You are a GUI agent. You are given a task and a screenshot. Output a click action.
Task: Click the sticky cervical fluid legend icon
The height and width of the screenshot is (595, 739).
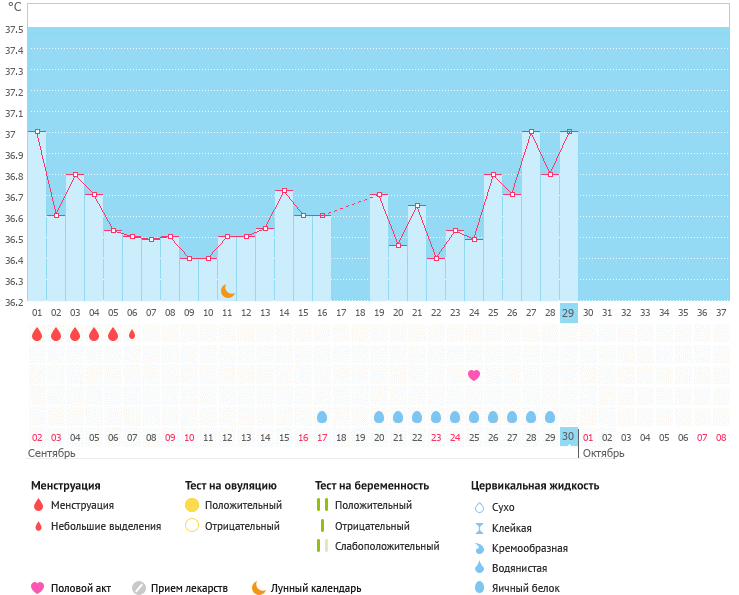point(479,528)
